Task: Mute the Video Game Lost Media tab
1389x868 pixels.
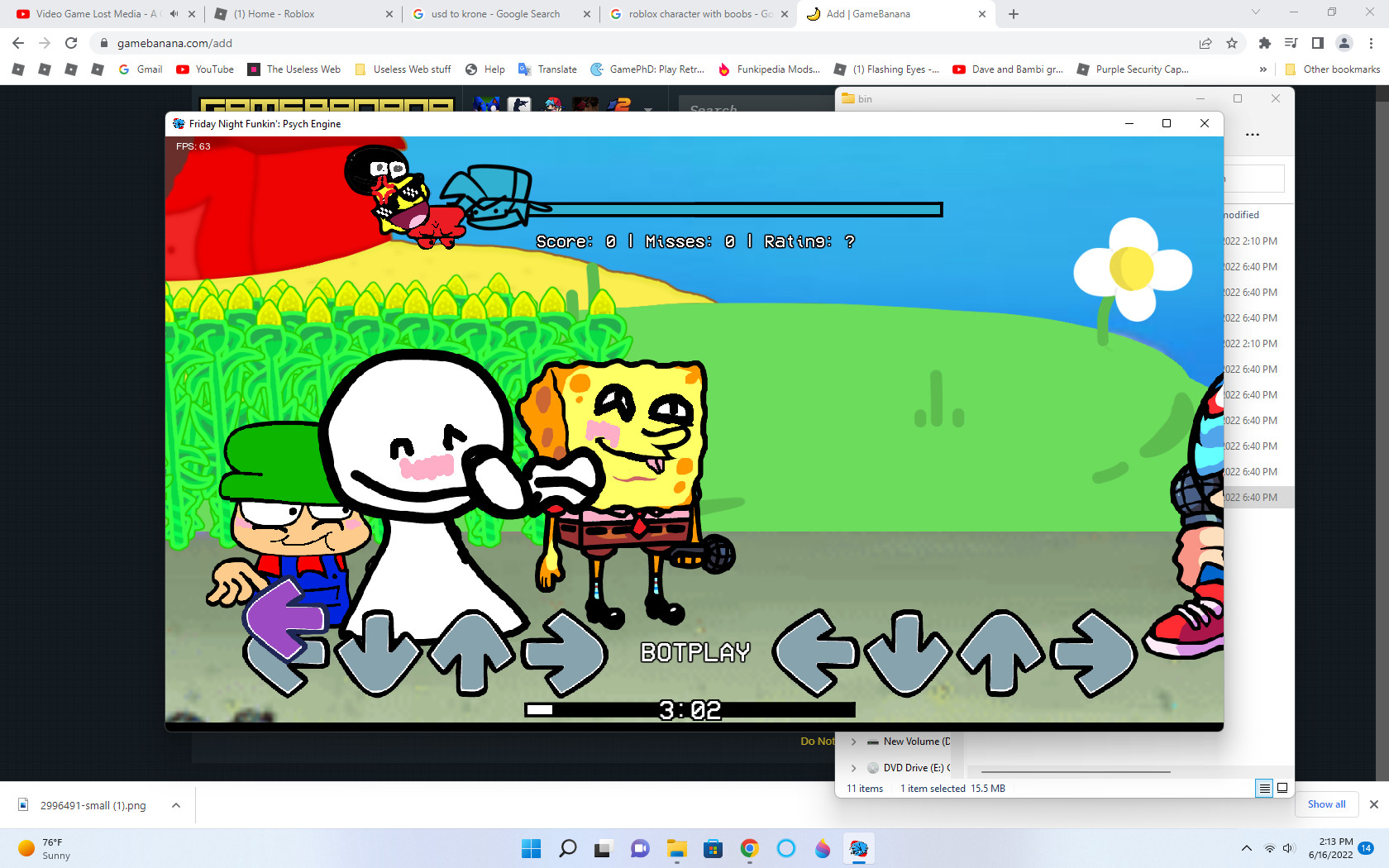Action: tap(174, 14)
